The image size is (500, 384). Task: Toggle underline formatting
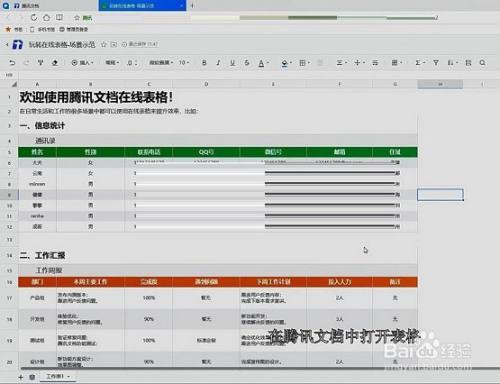tap(232, 63)
